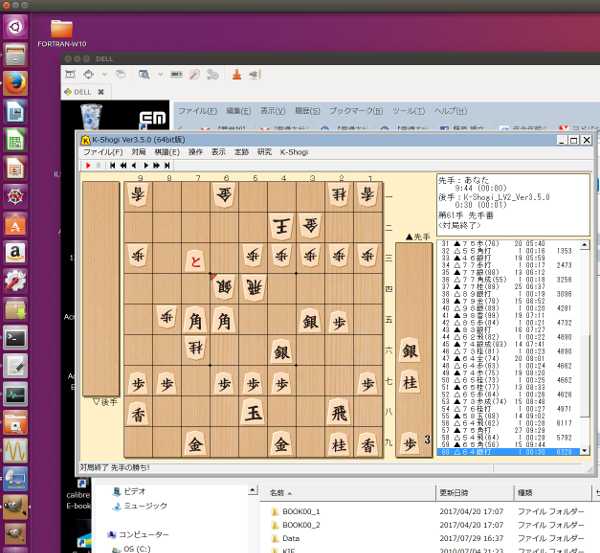600x553 pixels.
Task: Select the 歩 pawn in 先手 piece stand
Action: [410, 444]
